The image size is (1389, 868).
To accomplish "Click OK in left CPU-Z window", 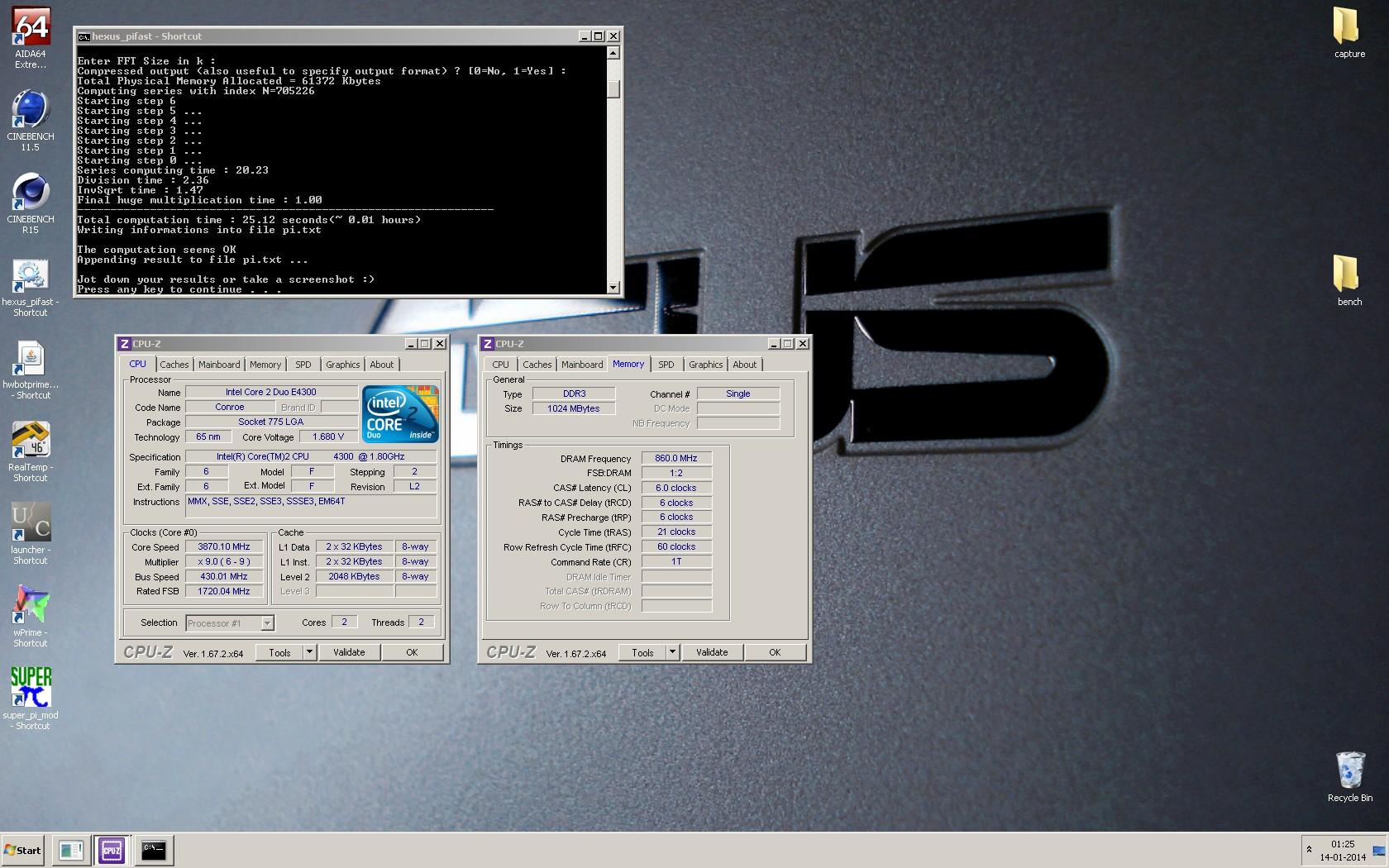I will coord(412,652).
